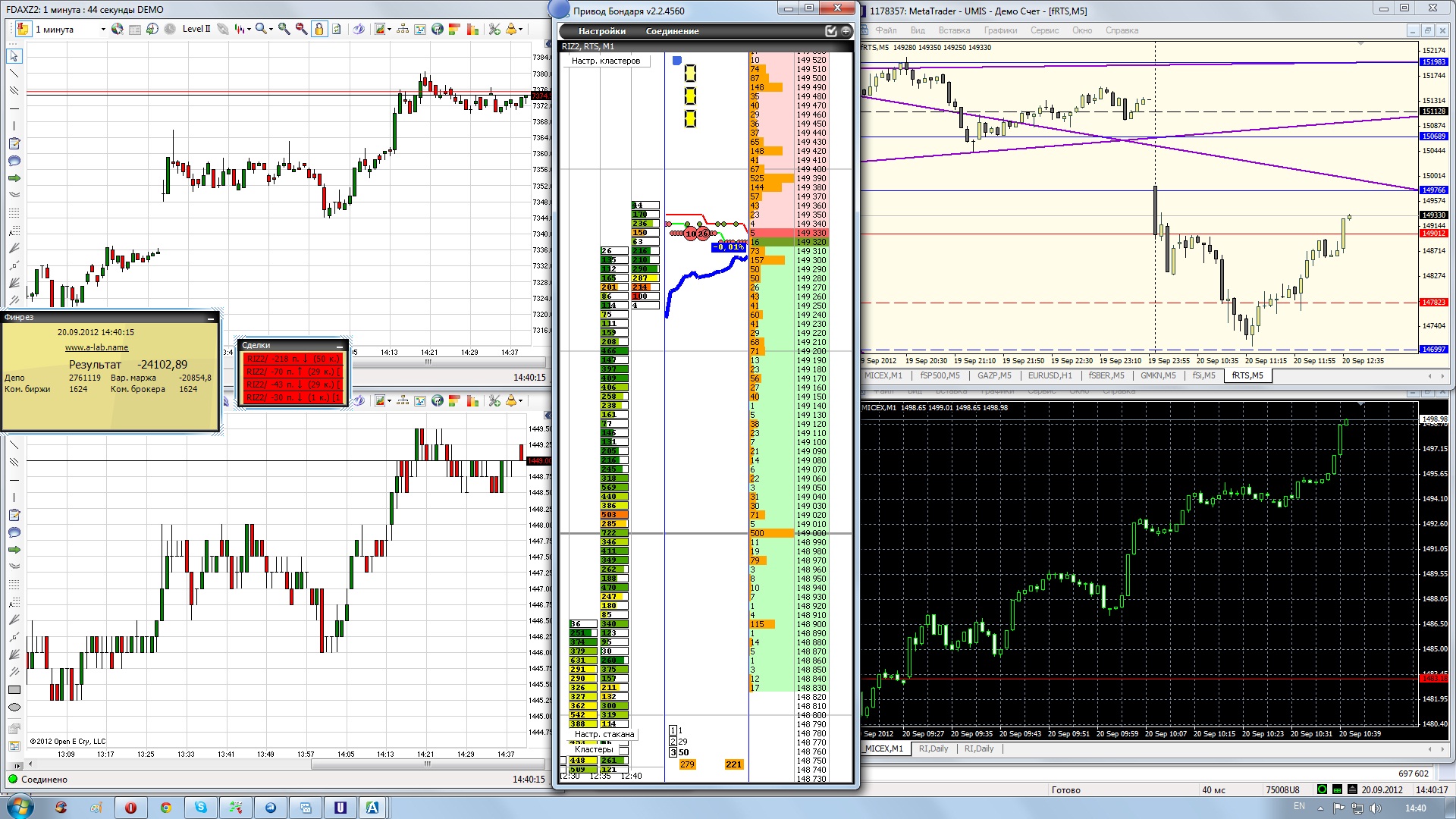
Task: Click the scissors trade tools icon
Action: pos(494,29)
